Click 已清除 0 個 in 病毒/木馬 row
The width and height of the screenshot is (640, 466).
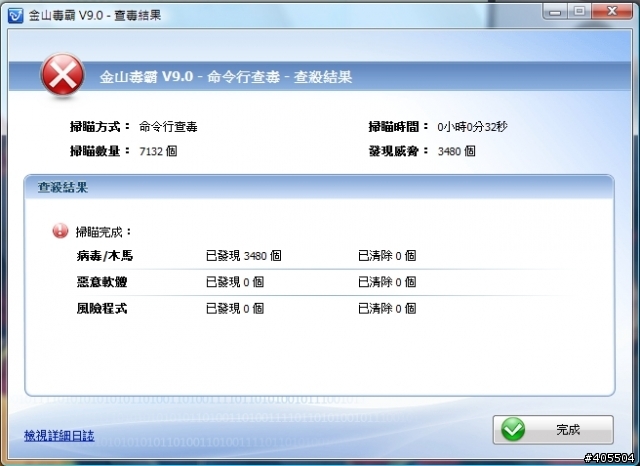(387, 256)
